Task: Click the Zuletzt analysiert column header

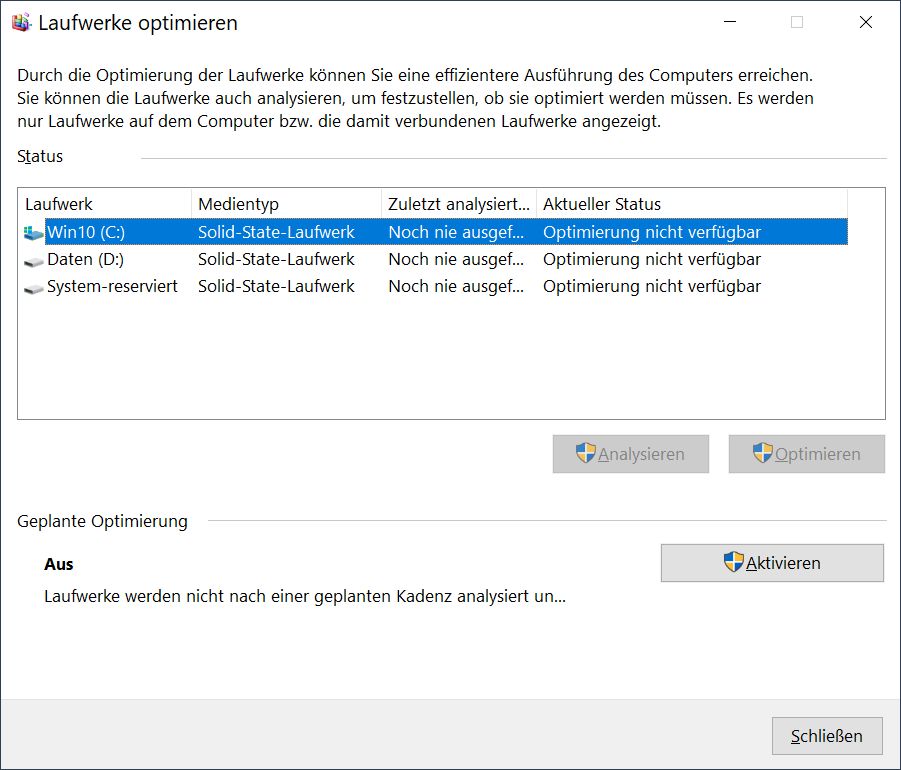Action: point(459,204)
